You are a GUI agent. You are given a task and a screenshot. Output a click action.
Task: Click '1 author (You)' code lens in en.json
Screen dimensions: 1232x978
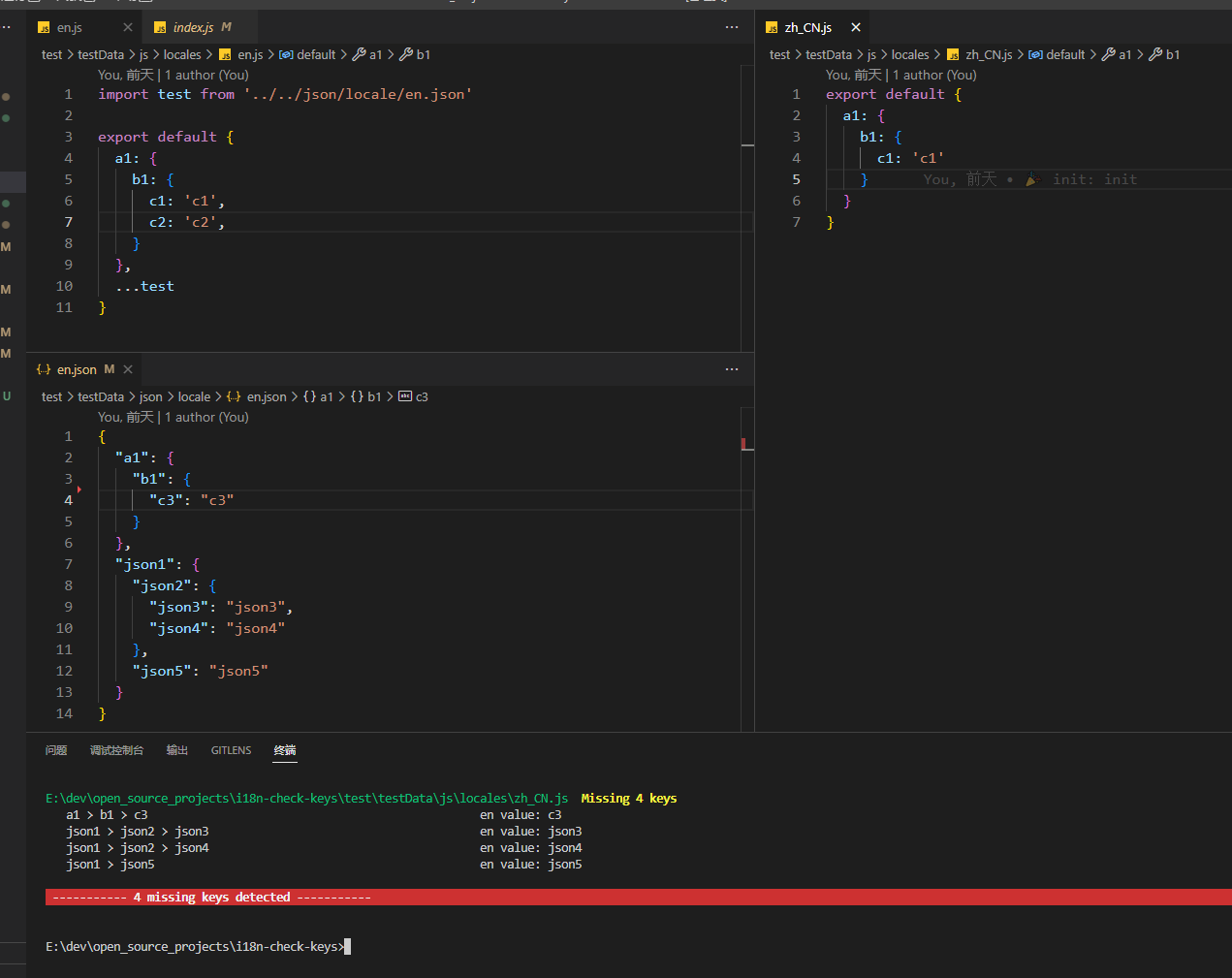[x=206, y=417]
